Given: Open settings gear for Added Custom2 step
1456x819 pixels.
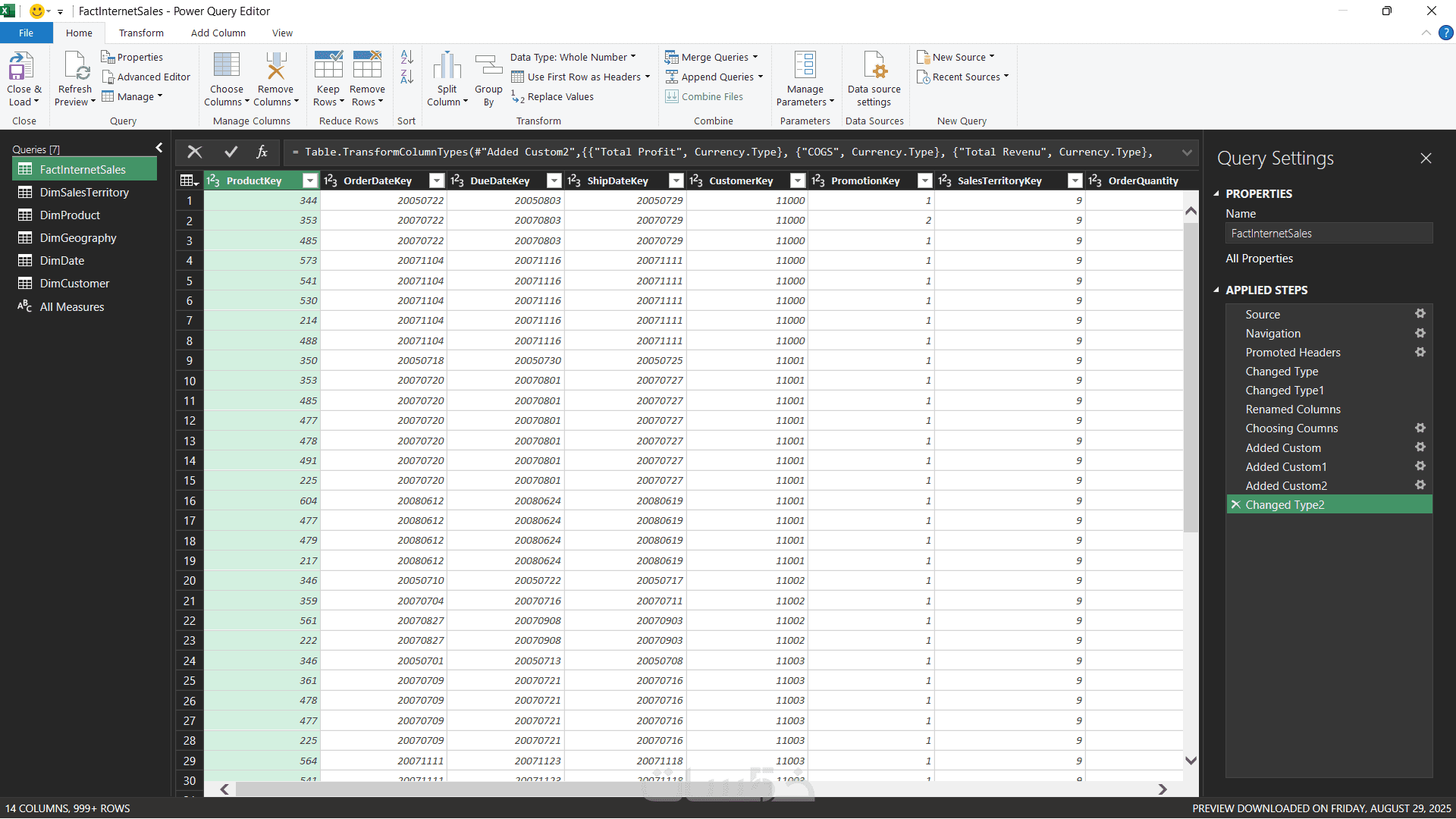Looking at the screenshot, I should pos(1420,485).
